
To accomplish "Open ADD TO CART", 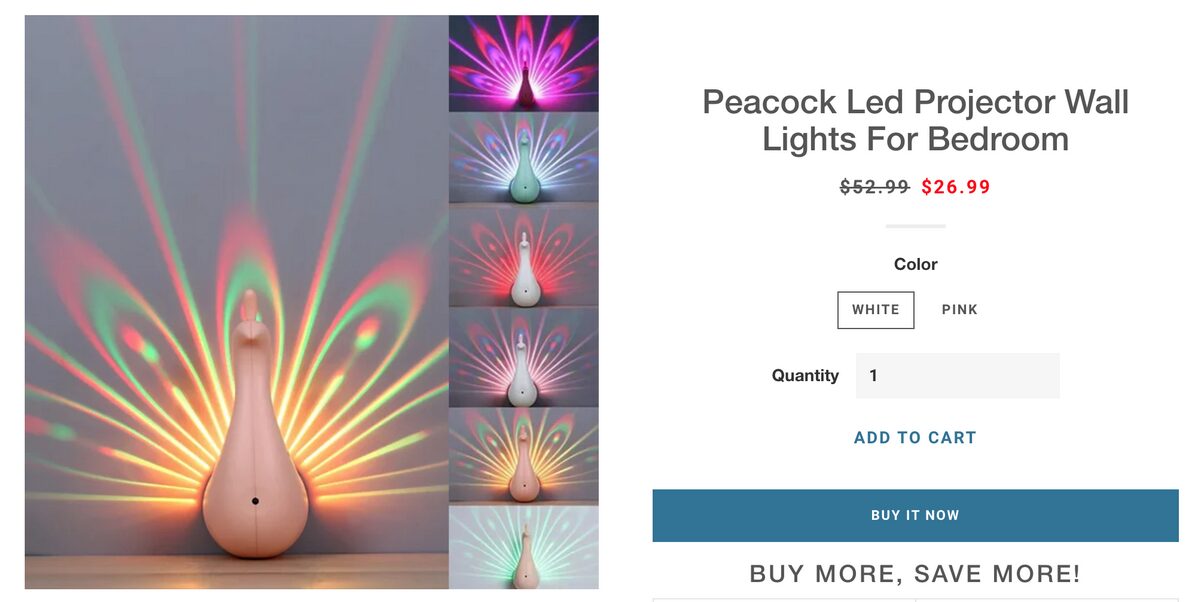I will click(x=915, y=437).
